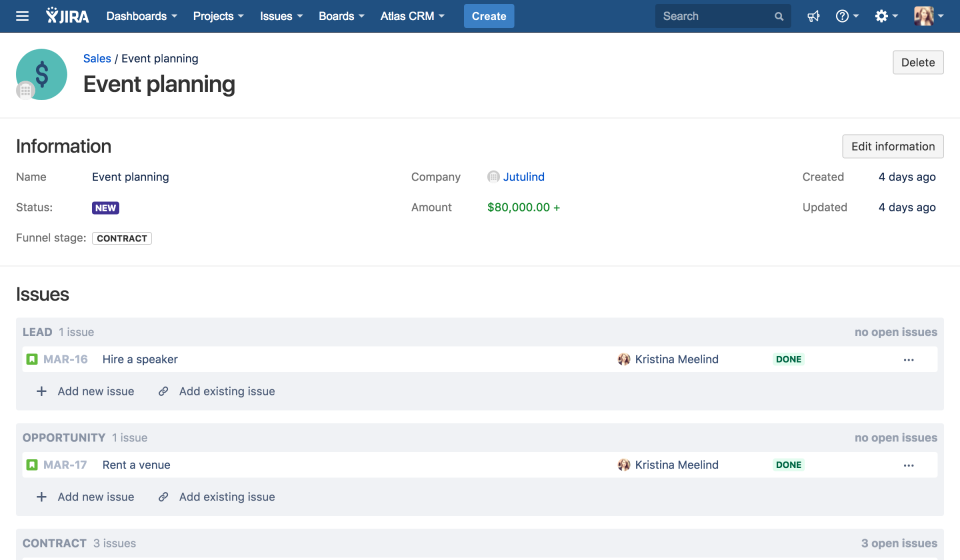Open the feedback megaphone icon
Screen dimensions: 960x560
tap(813, 17)
